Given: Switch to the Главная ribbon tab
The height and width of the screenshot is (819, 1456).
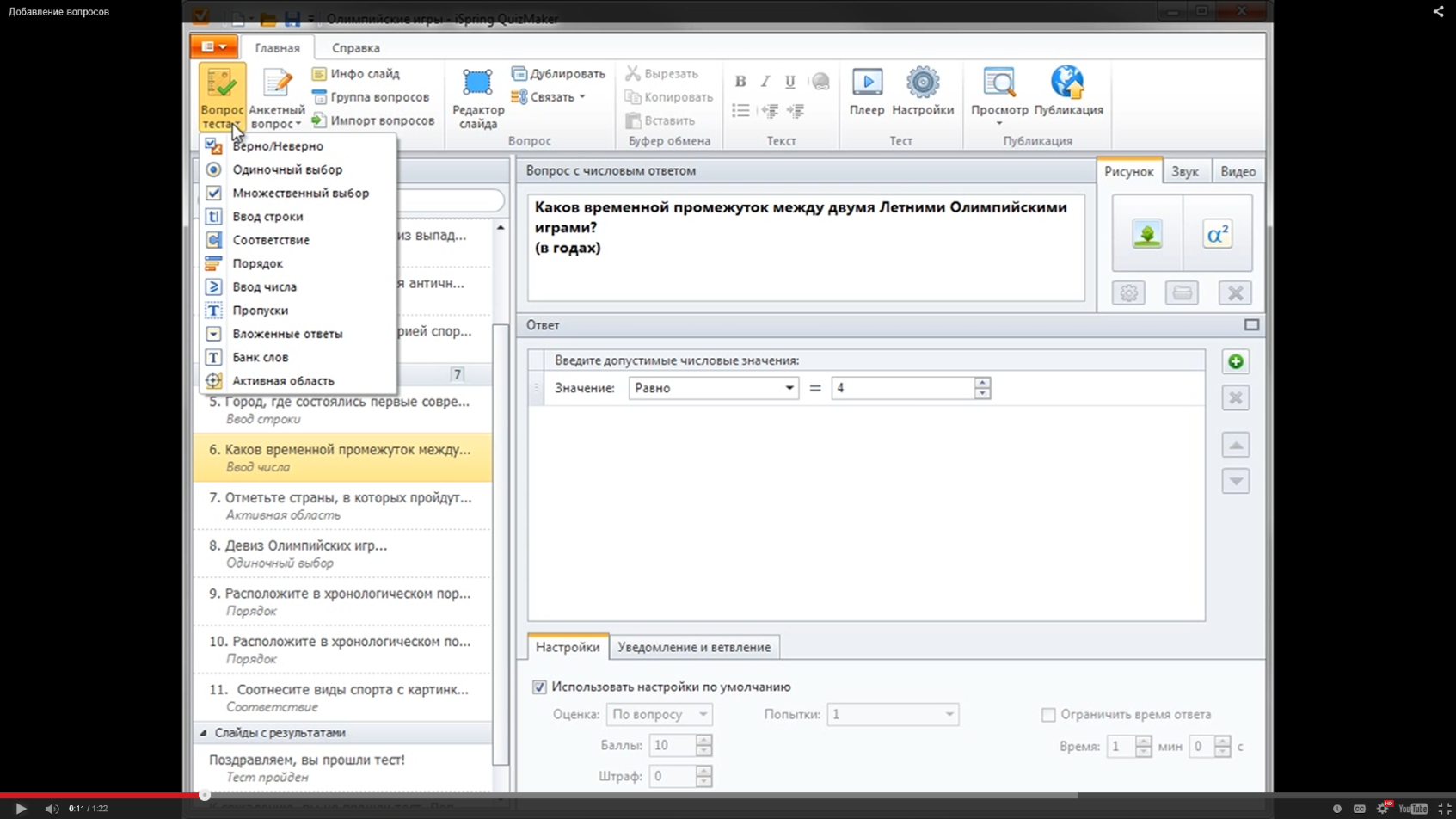Looking at the screenshot, I should click(x=277, y=48).
